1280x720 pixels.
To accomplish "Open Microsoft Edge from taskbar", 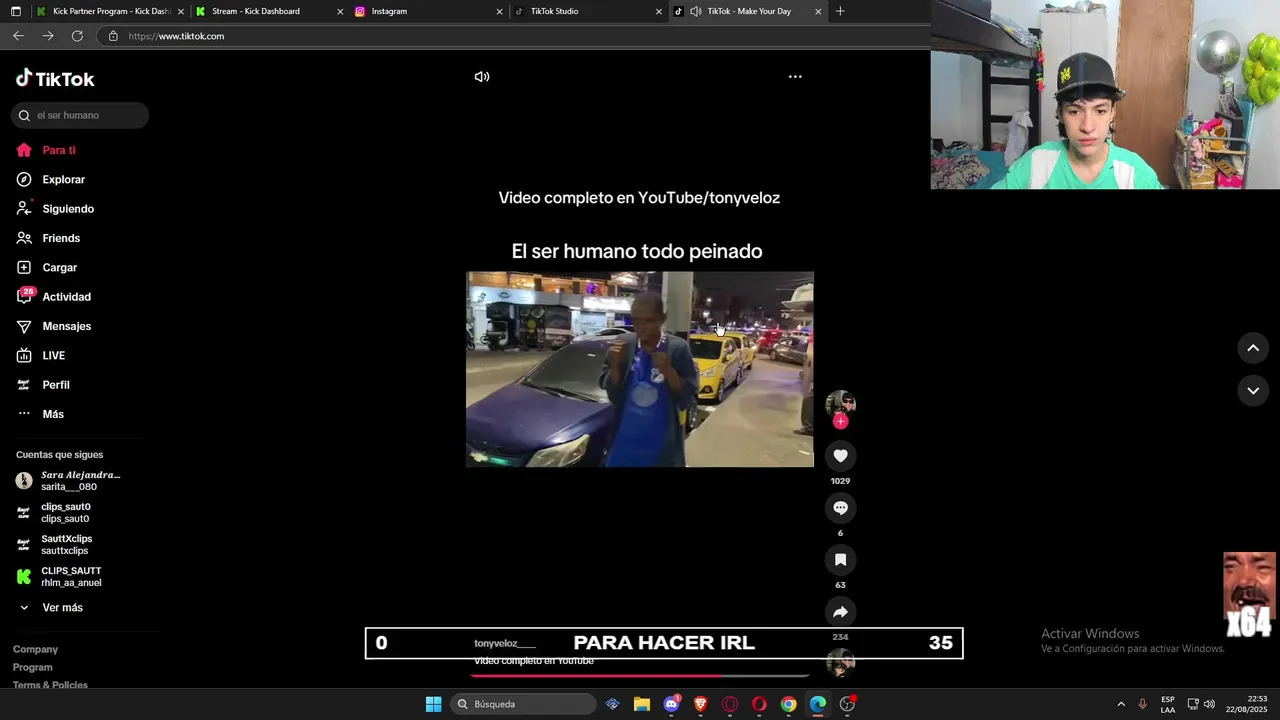I will tap(818, 704).
